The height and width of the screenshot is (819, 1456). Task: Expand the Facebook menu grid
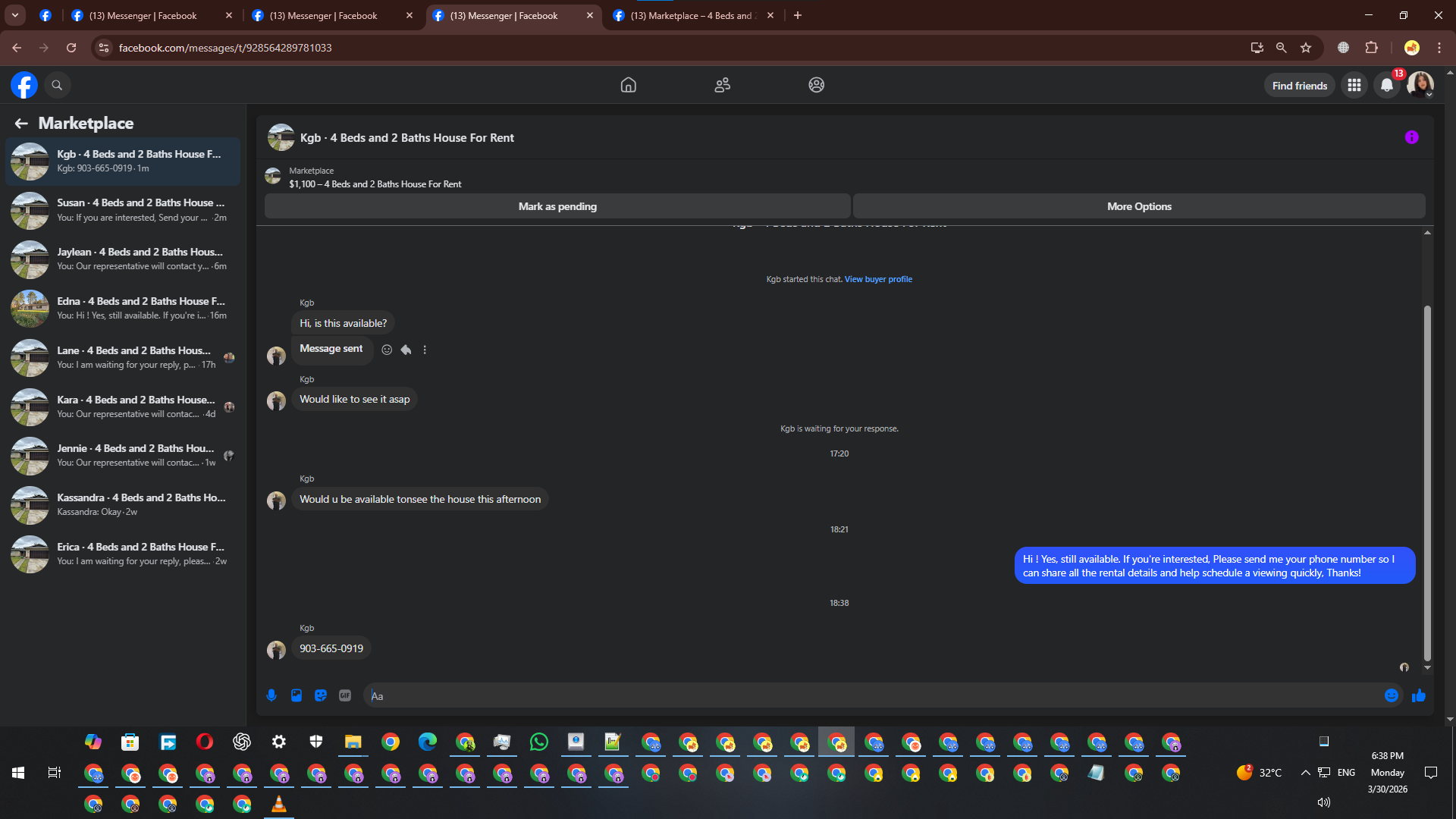pos(1354,85)
